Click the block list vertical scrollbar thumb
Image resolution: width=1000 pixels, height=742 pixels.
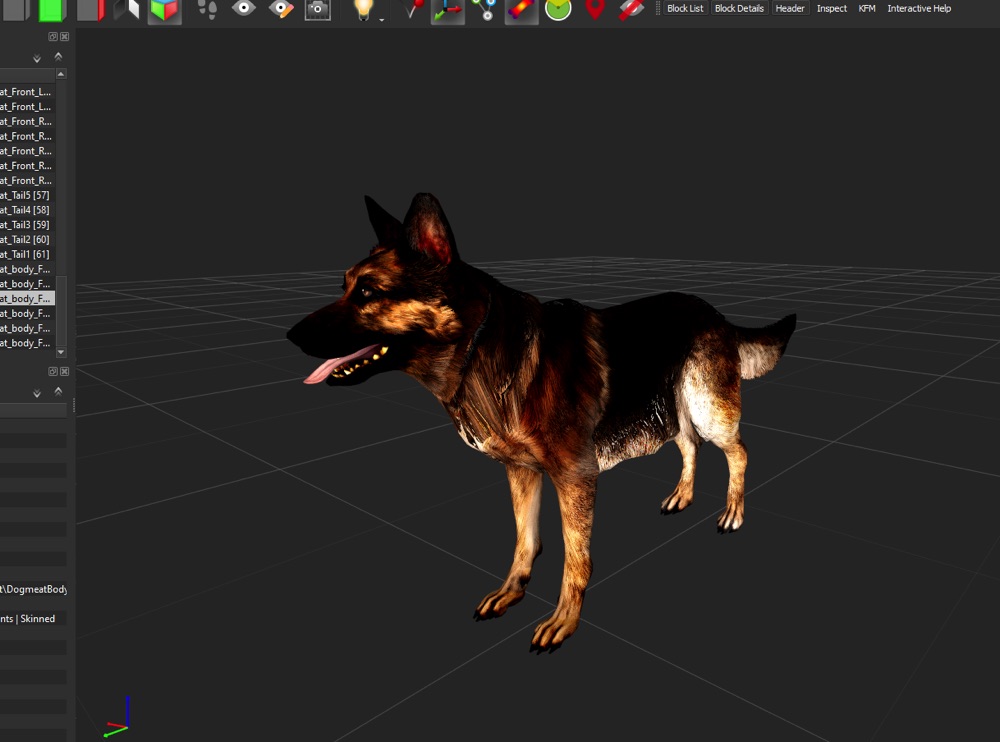click(x=61, y=311)
